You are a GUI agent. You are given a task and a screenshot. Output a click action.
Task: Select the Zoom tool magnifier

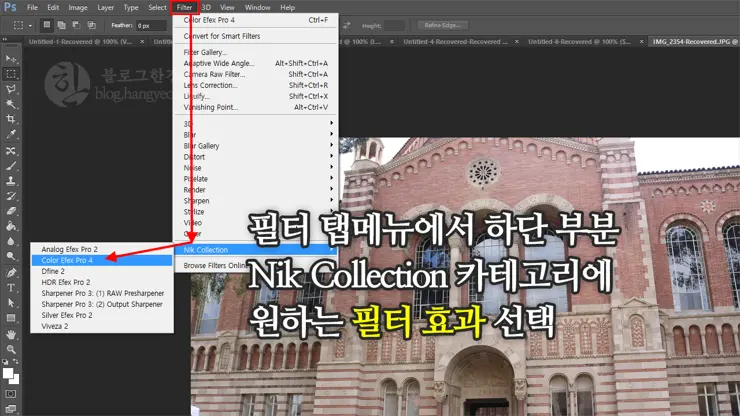(x=10, y=349)
